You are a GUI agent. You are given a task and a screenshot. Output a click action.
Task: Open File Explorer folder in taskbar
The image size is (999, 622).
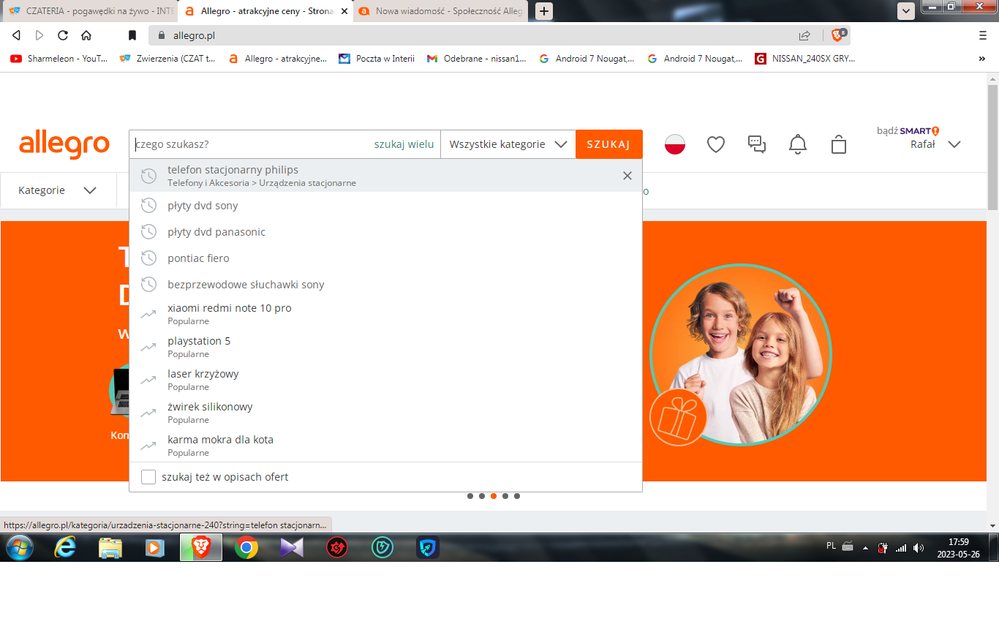pyautogui.click(x=110, y=547)
